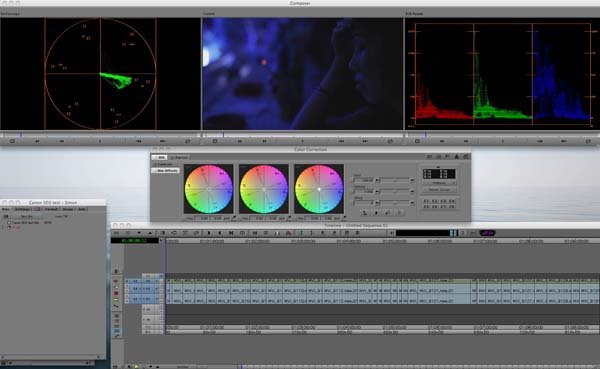
Task: Switch to the Curves tab
Action: click(x=179, y=157)
